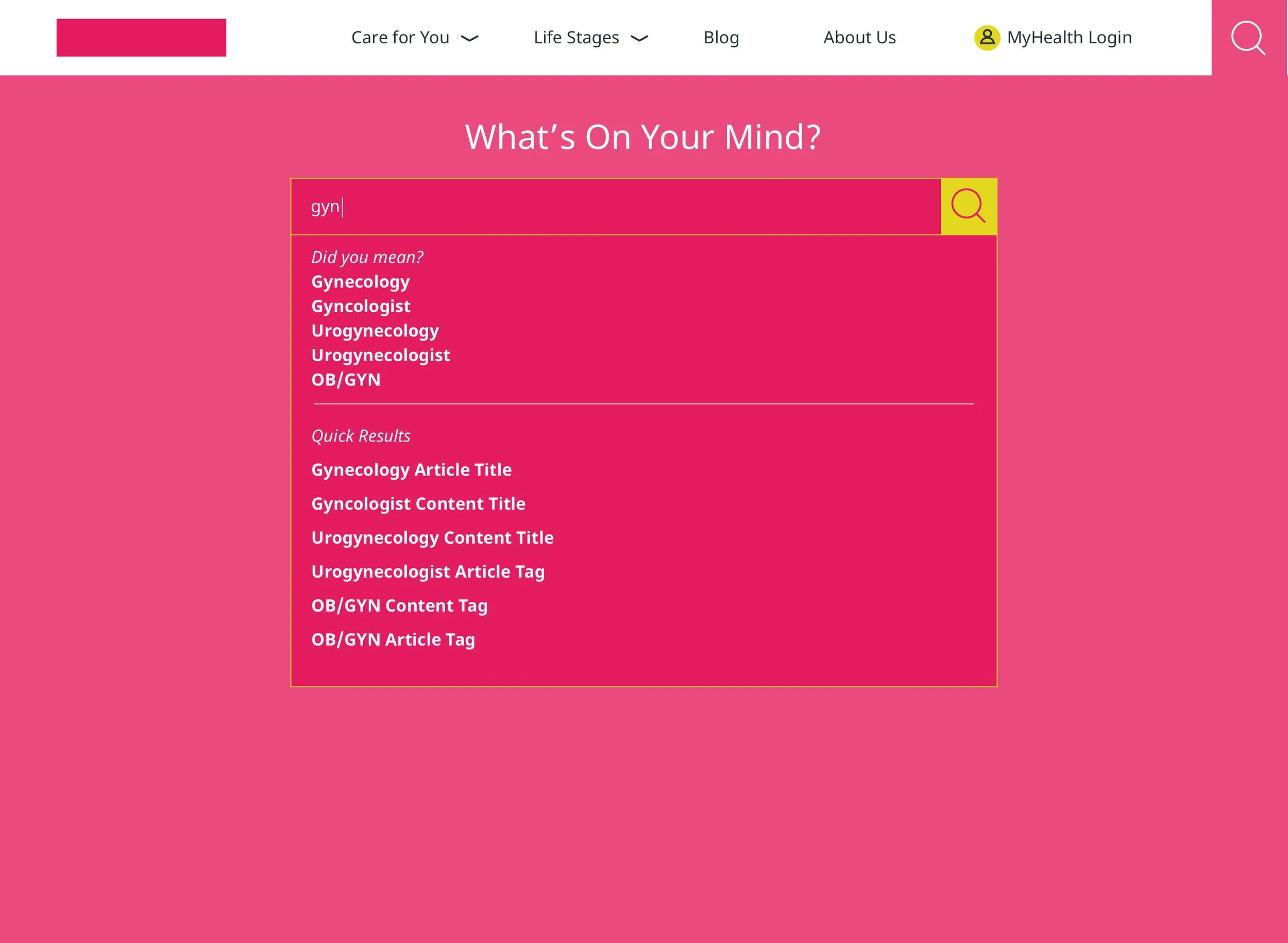Open OB/GYN Content Tag result
The width and height of the screenshot is (1288, 943).
coord(399,605)
